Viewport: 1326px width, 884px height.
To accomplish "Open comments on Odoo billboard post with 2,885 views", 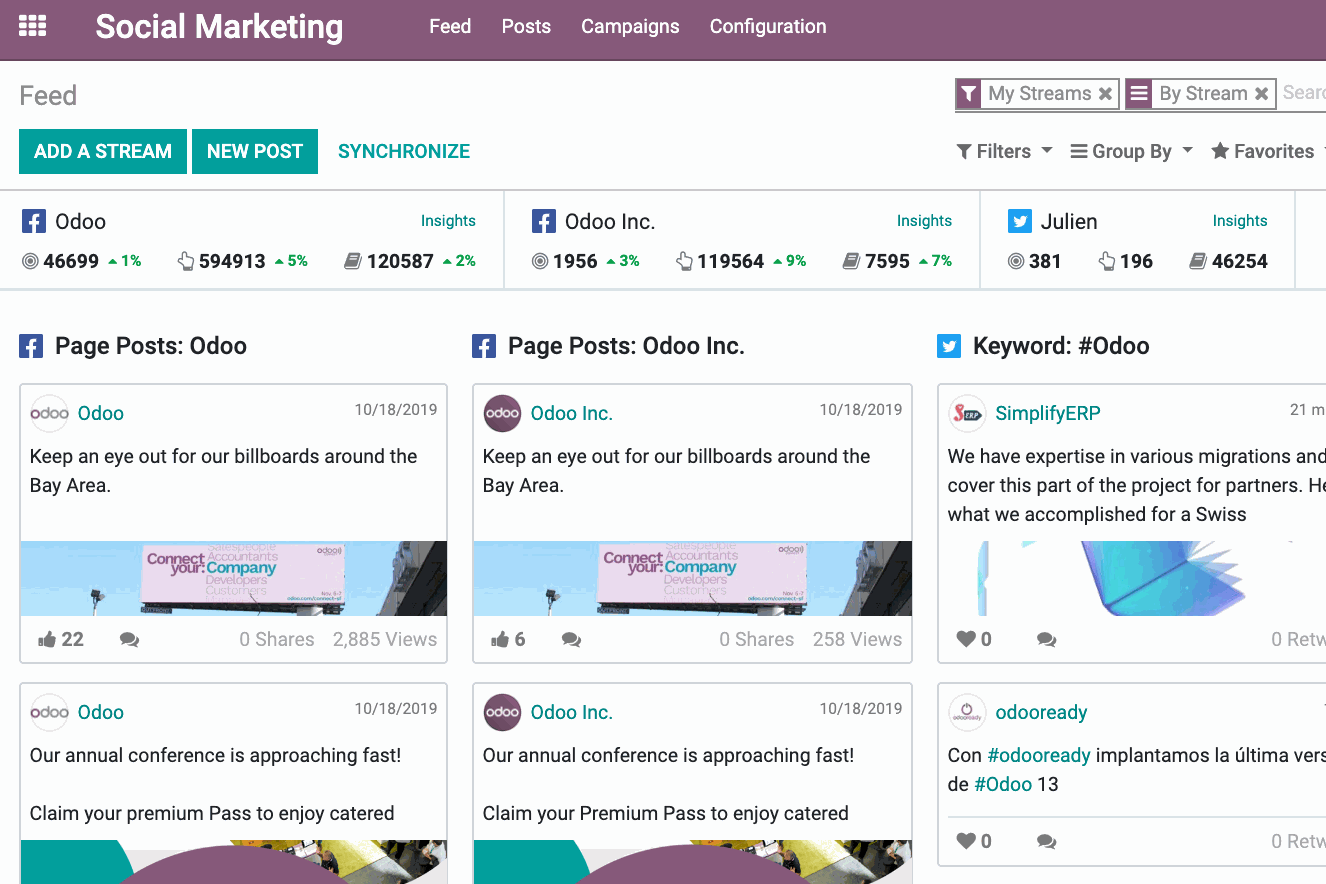I will coord(129,640).
